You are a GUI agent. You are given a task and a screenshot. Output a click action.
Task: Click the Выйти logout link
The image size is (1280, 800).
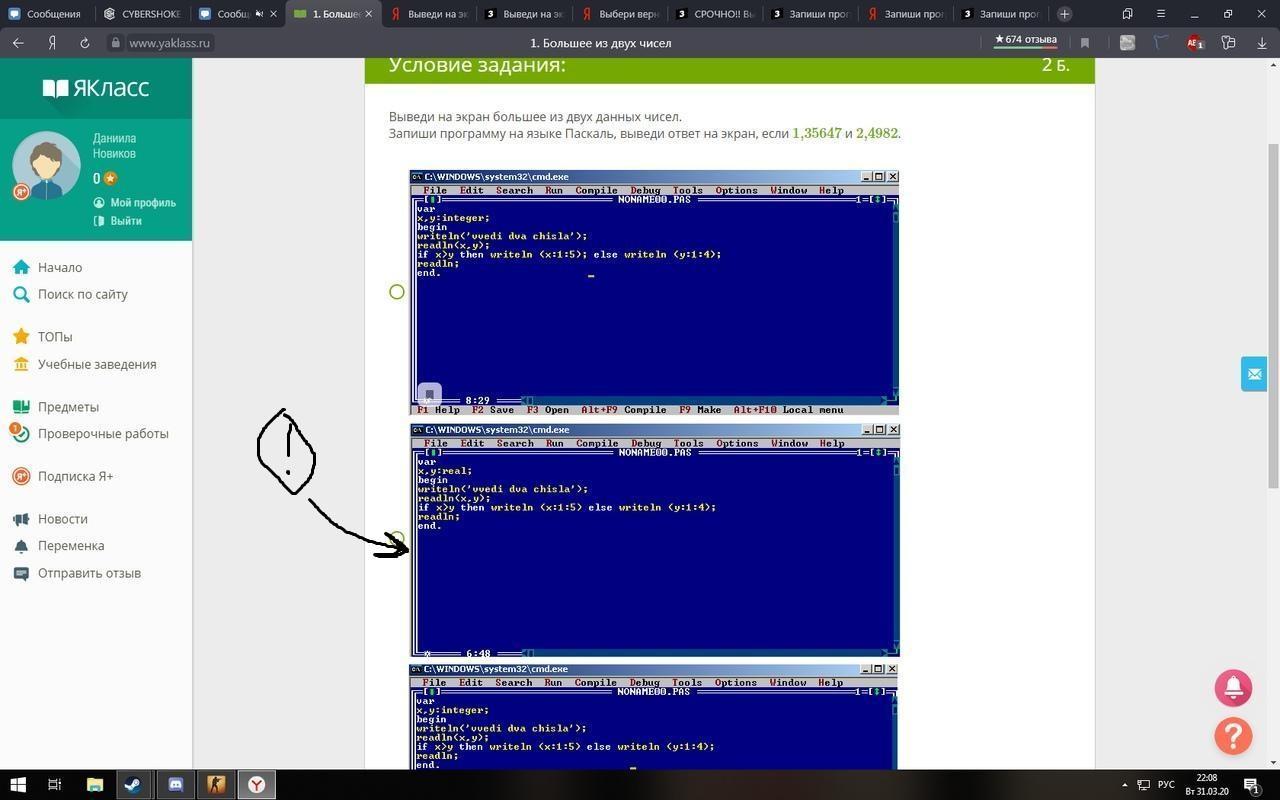(x=126, y=221)
